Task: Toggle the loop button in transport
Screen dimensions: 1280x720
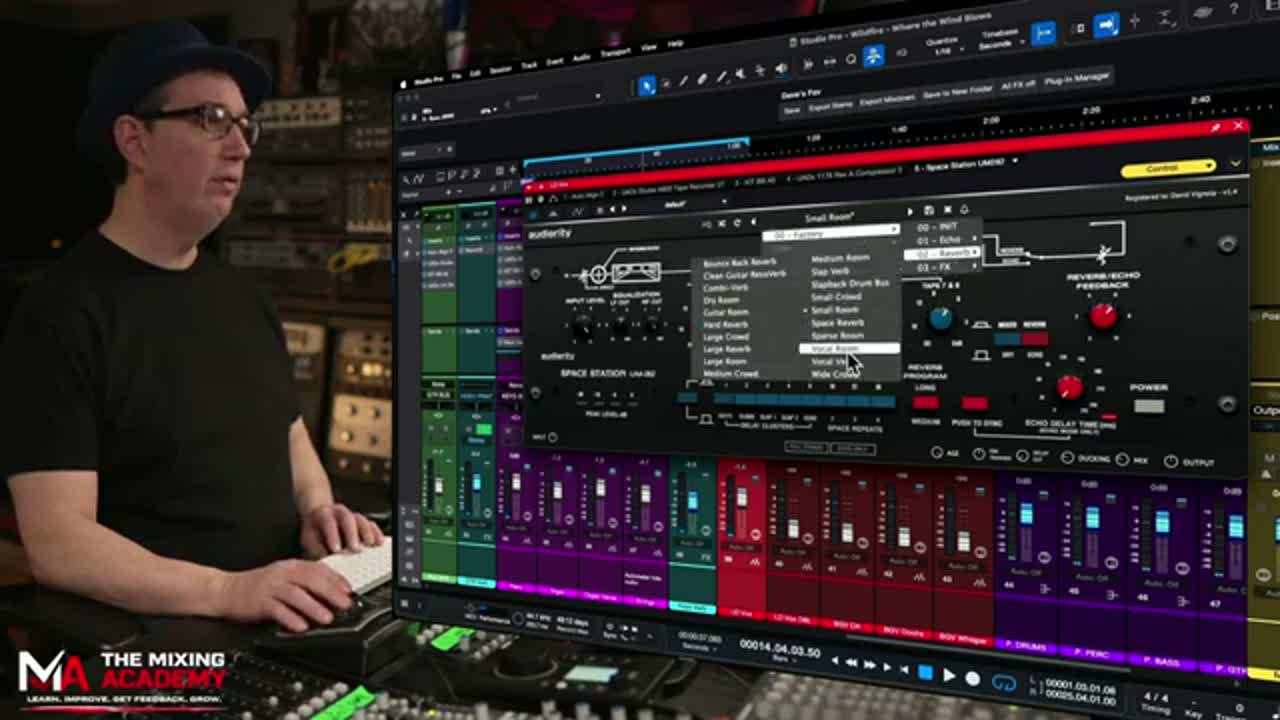Action: [1005, 683]
